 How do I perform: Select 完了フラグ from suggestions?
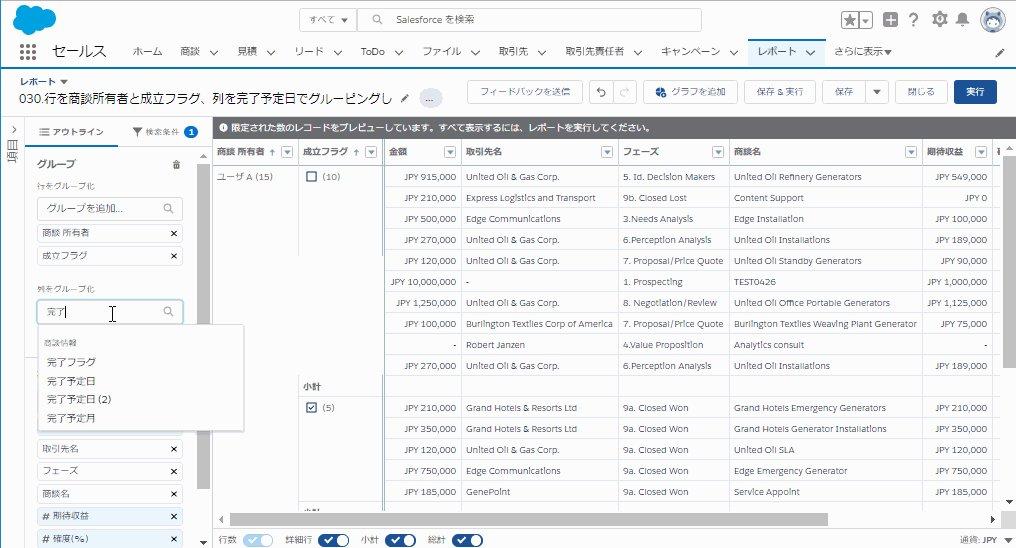[x=71, y=362]
